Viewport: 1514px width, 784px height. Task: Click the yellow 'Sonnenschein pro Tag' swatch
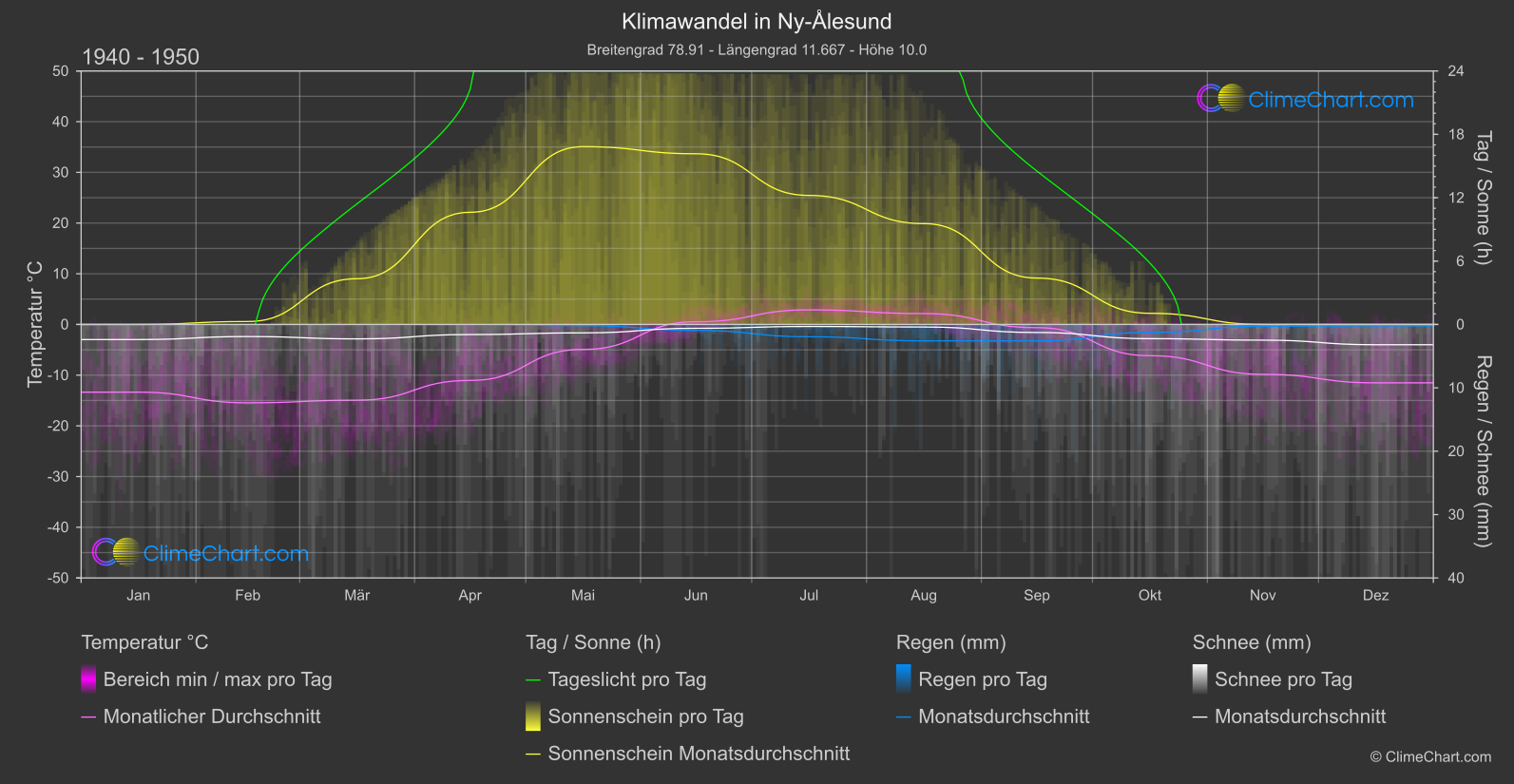tap(533, 717)
